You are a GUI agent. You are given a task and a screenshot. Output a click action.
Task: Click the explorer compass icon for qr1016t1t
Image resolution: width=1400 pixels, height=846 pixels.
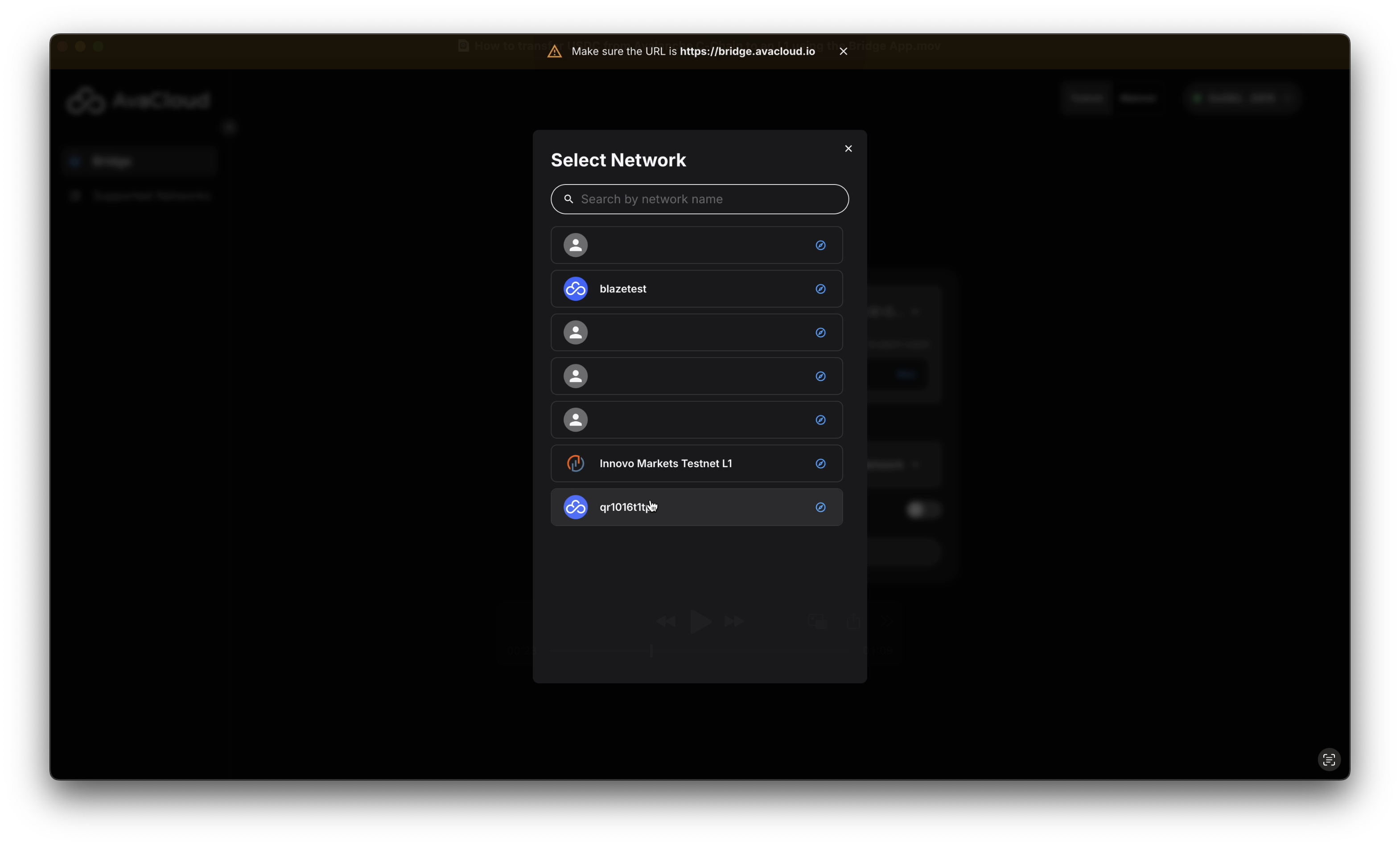820,507
